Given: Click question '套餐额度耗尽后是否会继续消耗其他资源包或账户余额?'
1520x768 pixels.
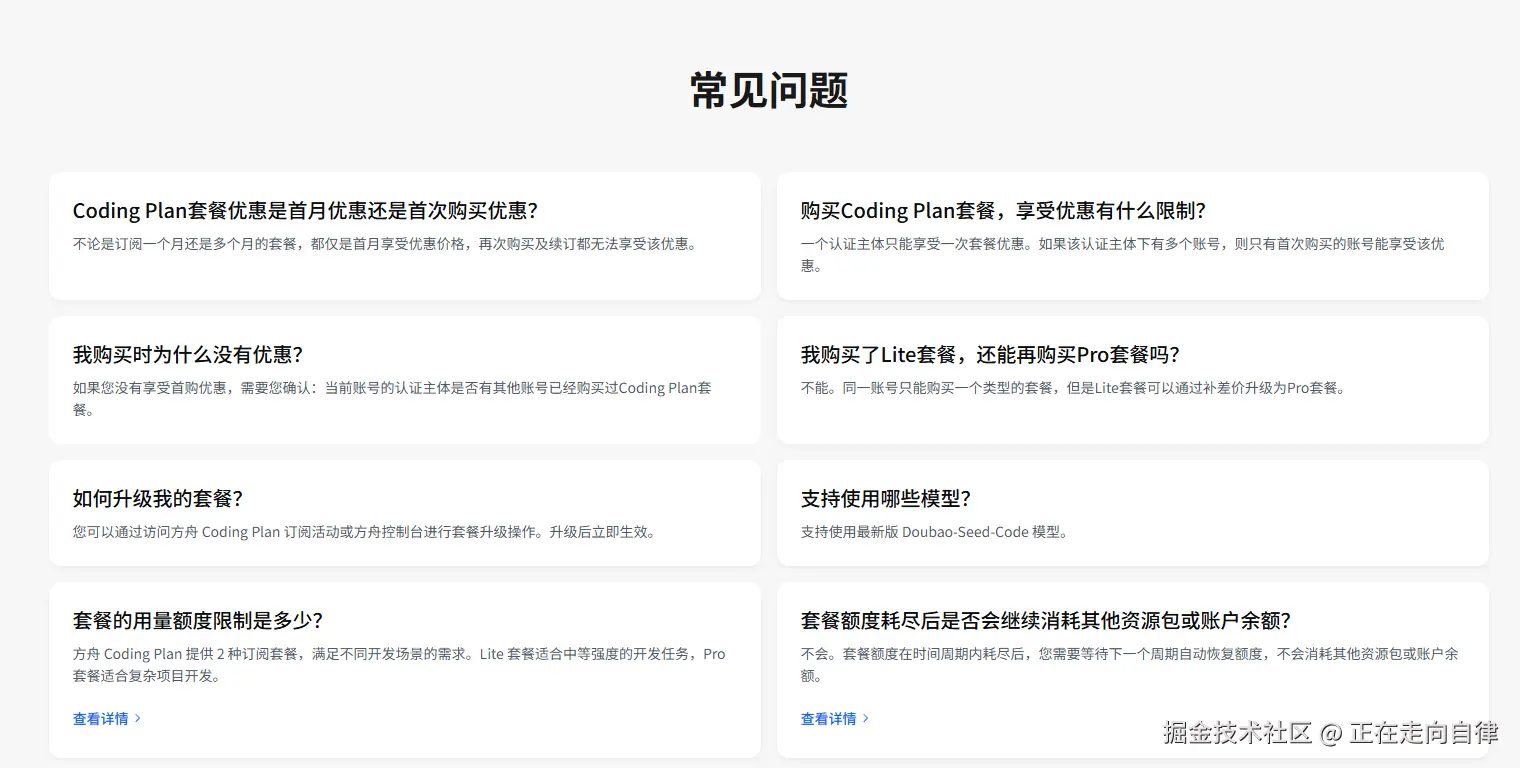Looking at the screenshot, I should click(x=1046, y=620).
